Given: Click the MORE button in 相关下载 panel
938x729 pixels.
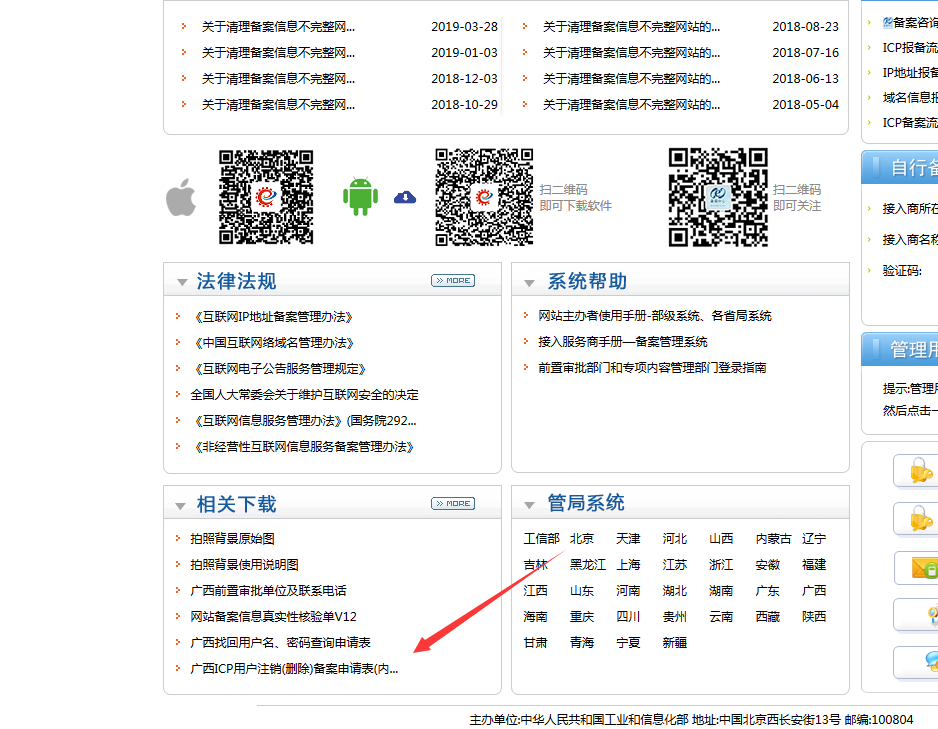Looking at the screenshot, I should point(453,504).
